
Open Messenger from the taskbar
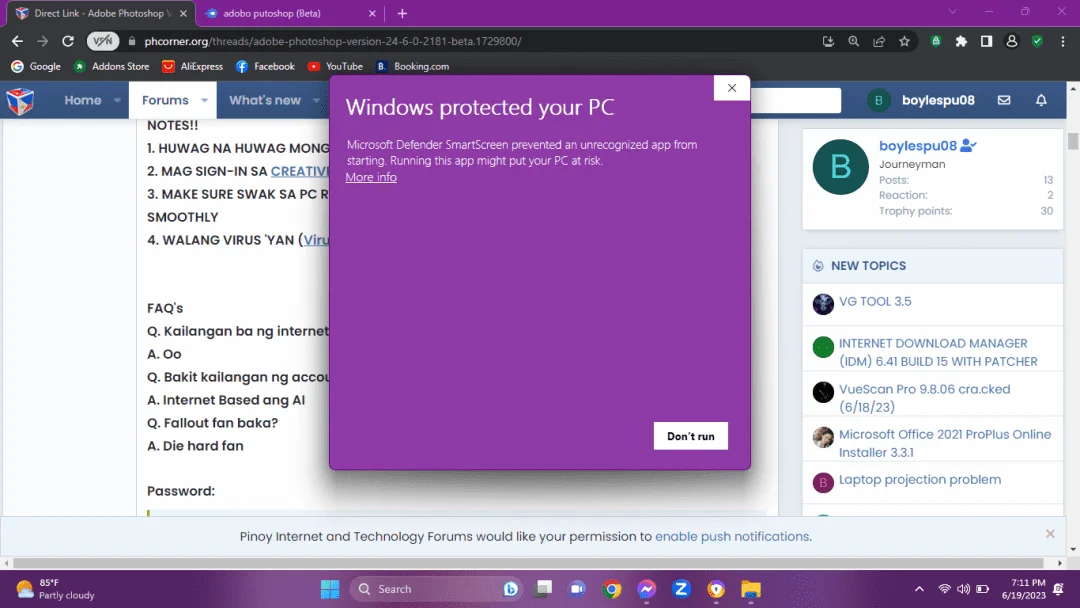click(x=646, y=589)
